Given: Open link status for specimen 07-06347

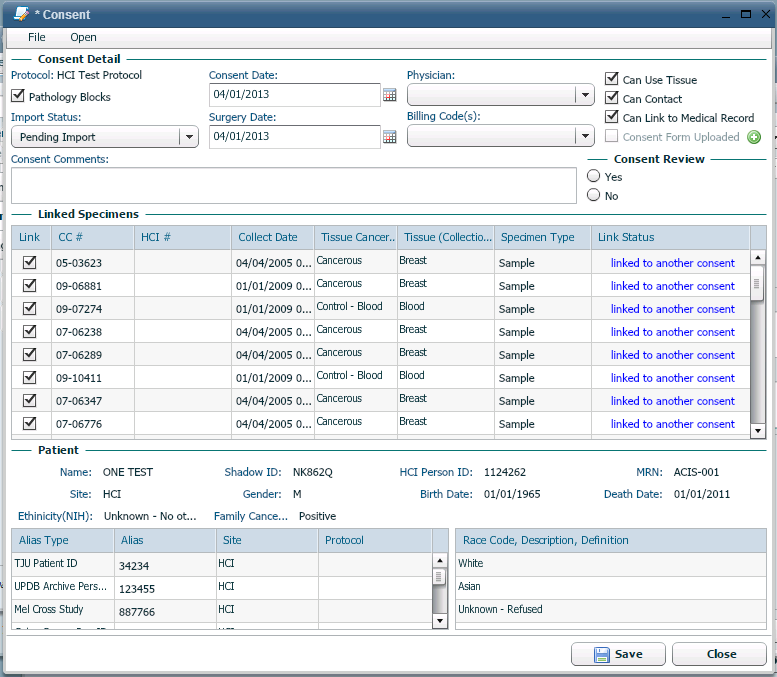Looking at the screenshot, I should pos(672,401).
